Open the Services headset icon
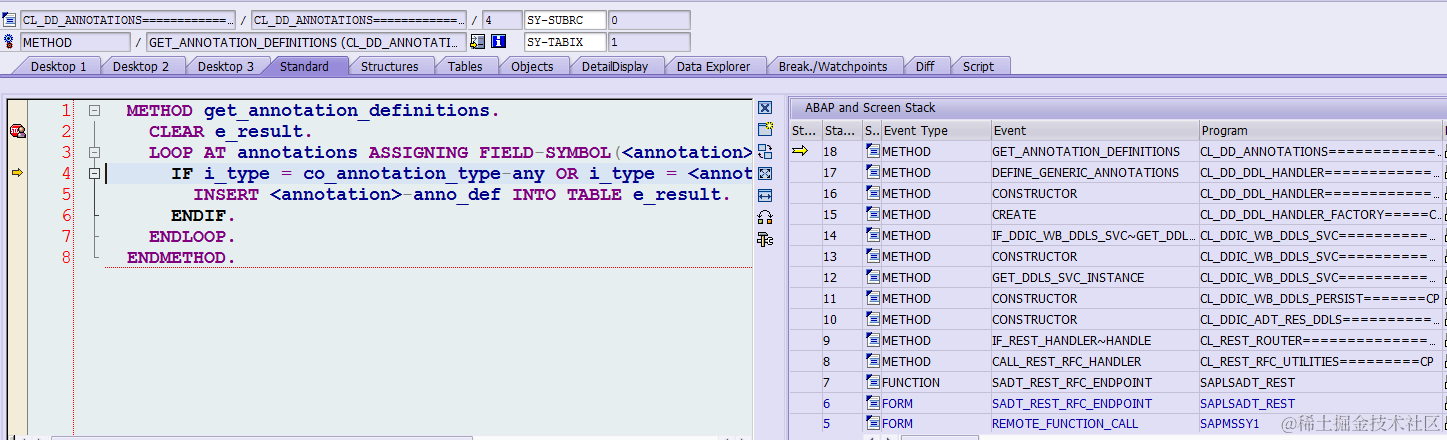The image size is (1447, 440). click(765, 218)
